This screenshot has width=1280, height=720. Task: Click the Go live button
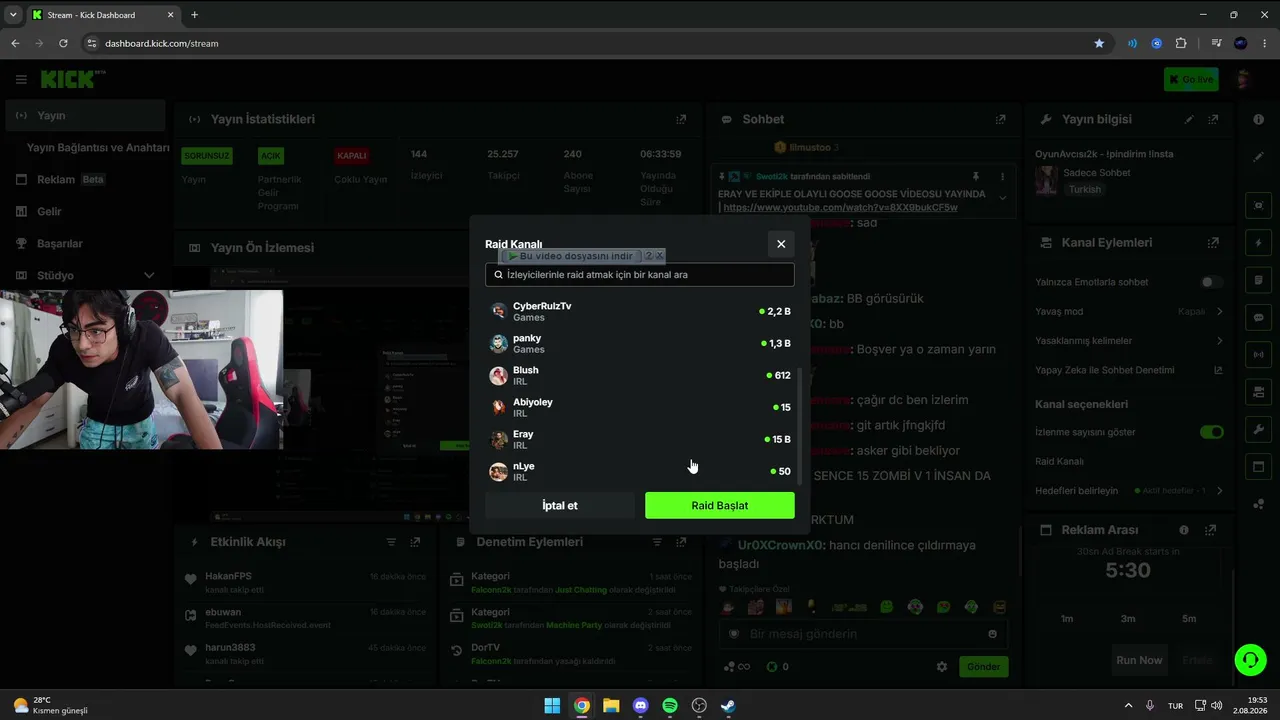tap(1191, 79)
